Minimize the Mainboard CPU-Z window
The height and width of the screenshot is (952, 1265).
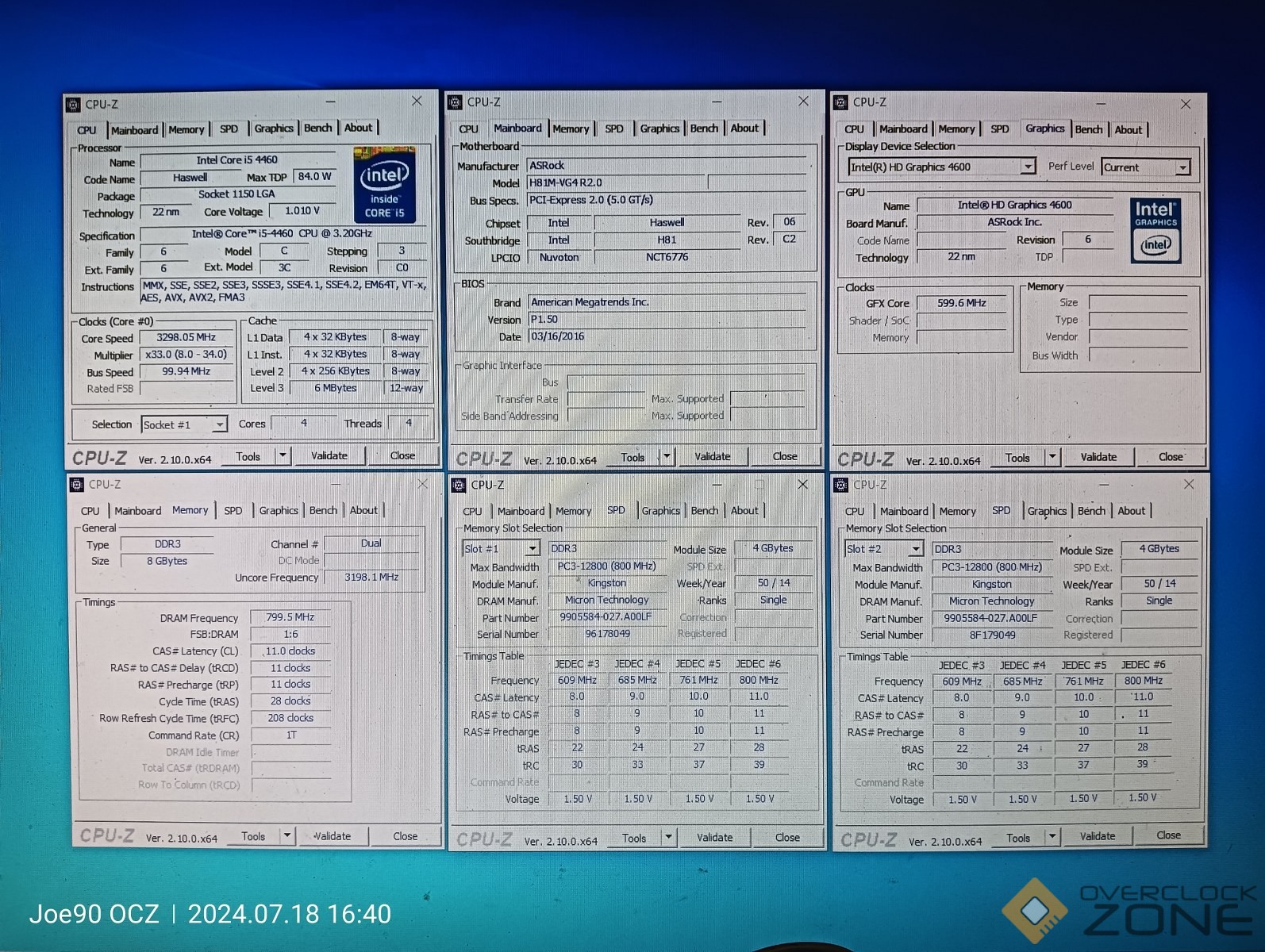717,102
